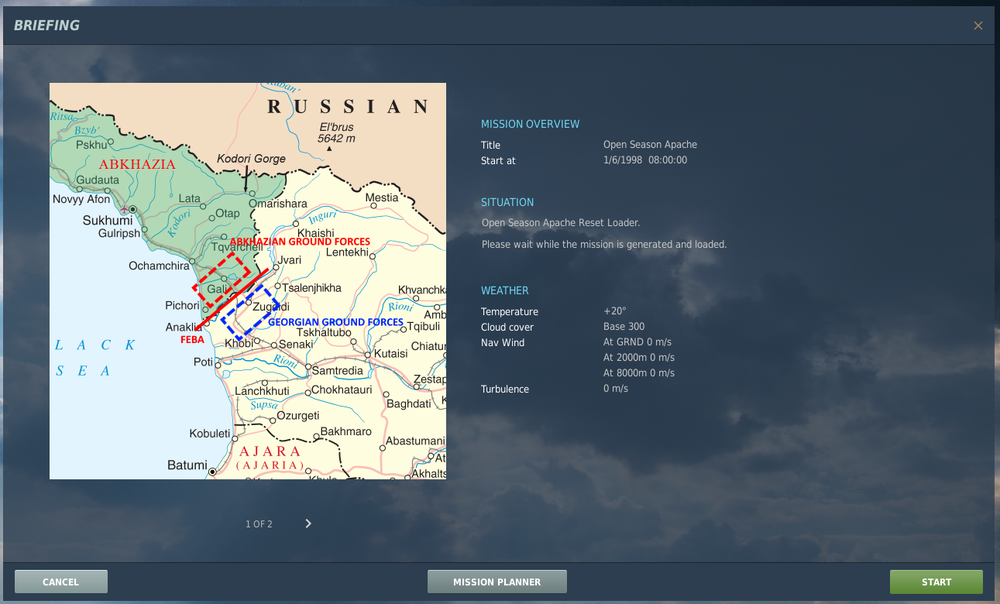1000x604 pixels.
Task: Select the 1 OF 2 page indicator
Action: 259,524
